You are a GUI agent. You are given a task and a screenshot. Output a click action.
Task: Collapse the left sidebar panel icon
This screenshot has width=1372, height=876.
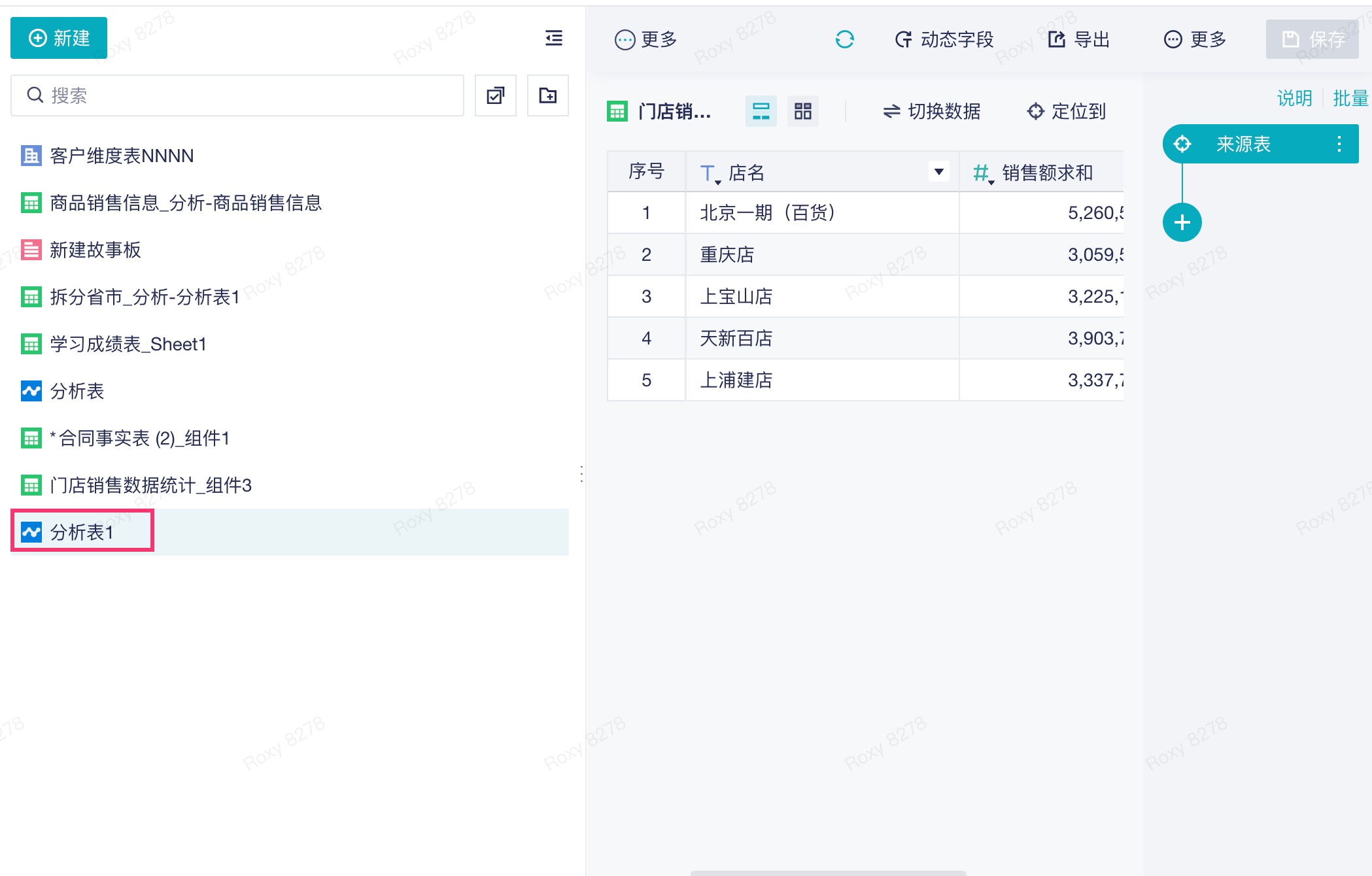coord(553,38)
